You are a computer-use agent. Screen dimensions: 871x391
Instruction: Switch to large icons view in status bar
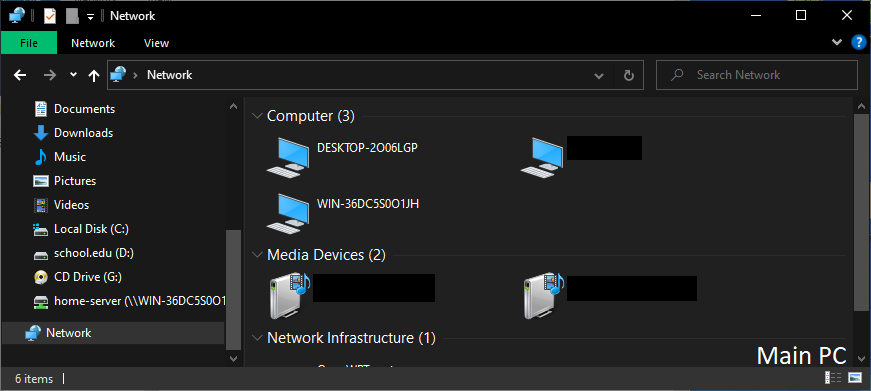[x=855, y=378]
